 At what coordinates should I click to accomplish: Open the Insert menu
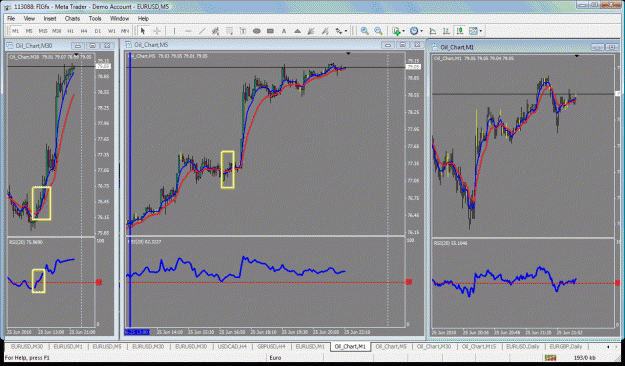(x=50, y=18)
